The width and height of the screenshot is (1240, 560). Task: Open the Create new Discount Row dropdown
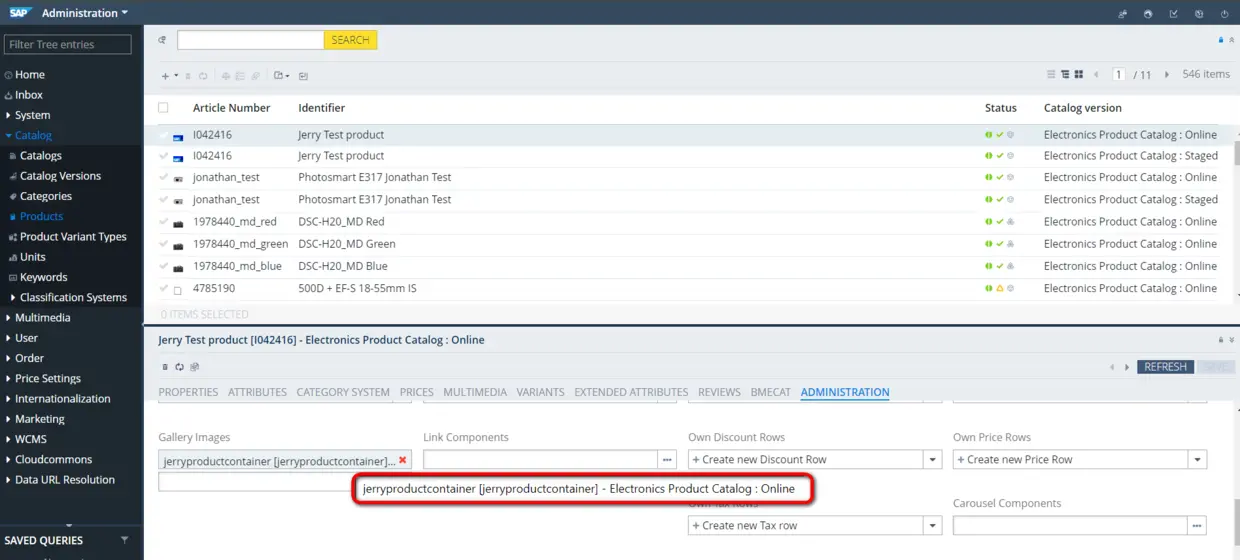point(933,460)
